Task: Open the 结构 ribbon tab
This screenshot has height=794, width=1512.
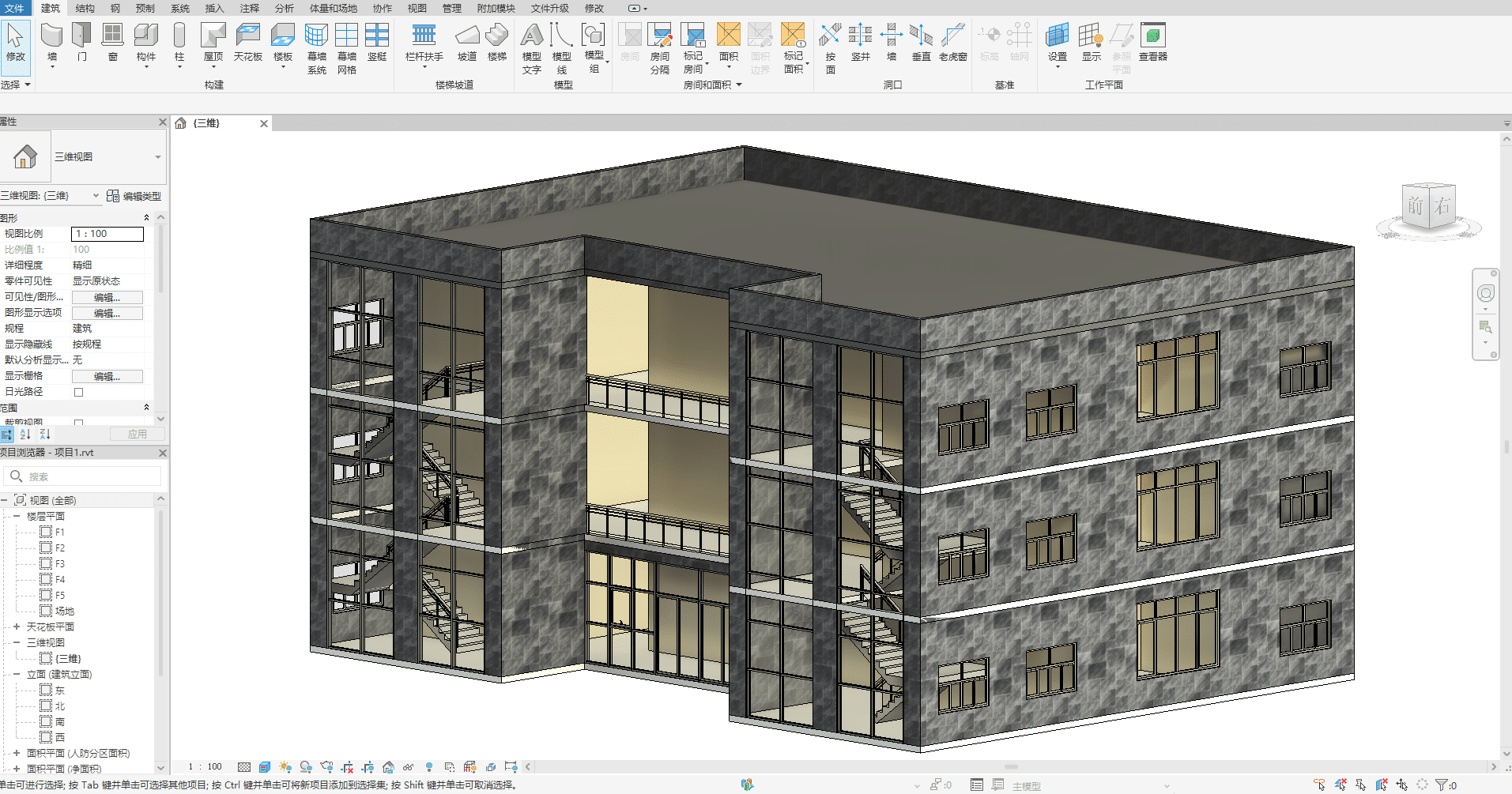Action: [x=85, y=8]
